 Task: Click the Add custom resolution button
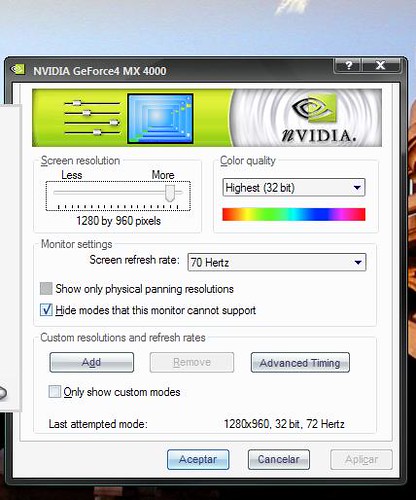coord(92,362)
